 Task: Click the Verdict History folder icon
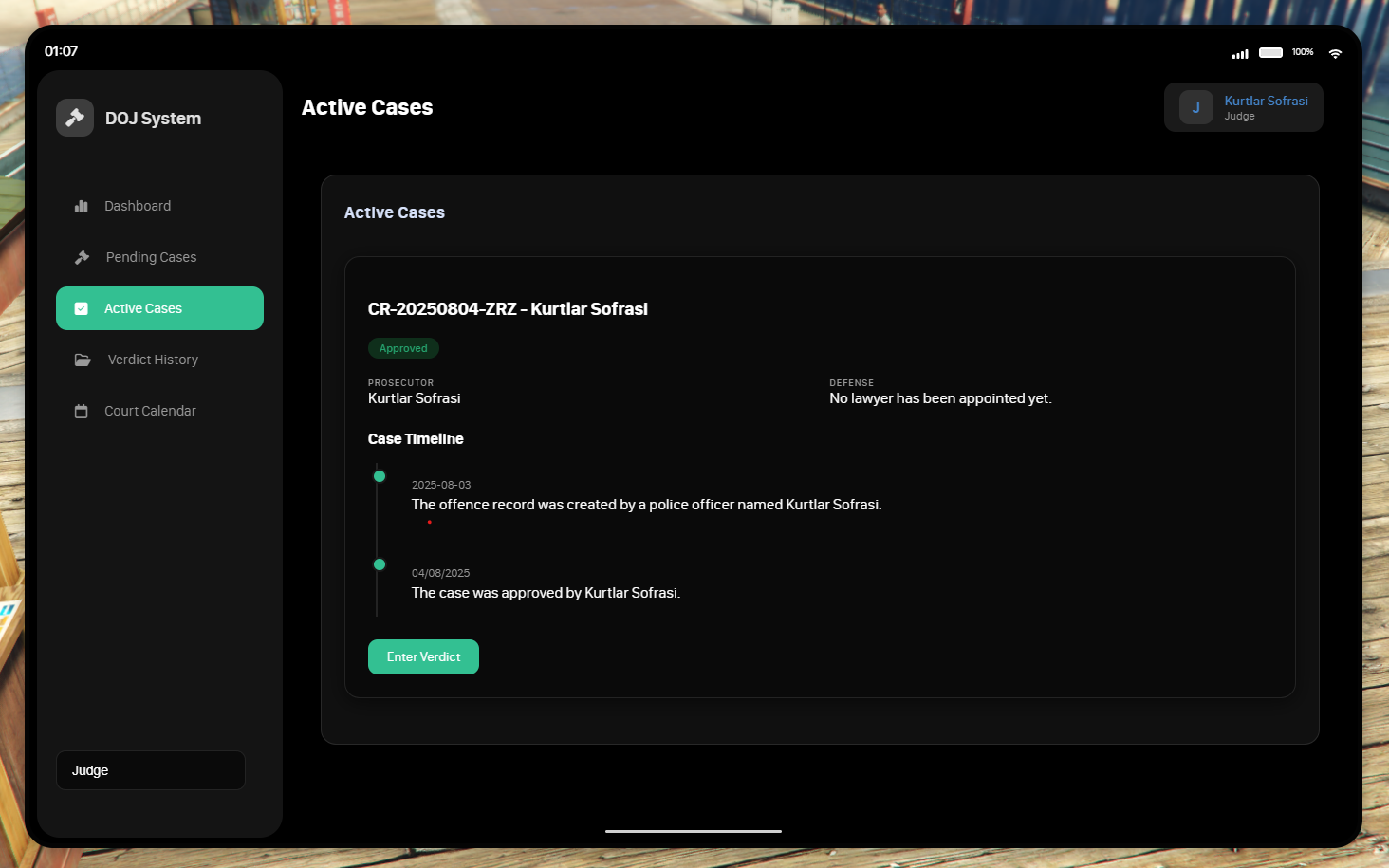(x=83, y=360)
